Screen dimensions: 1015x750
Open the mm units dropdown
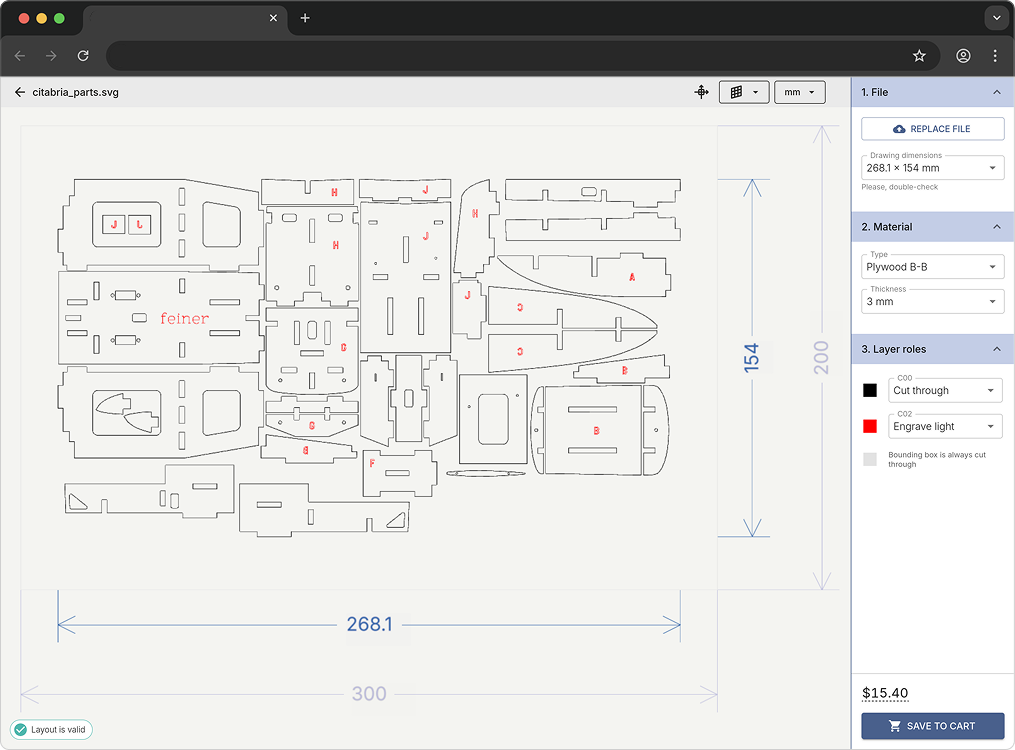pos(800,91)
